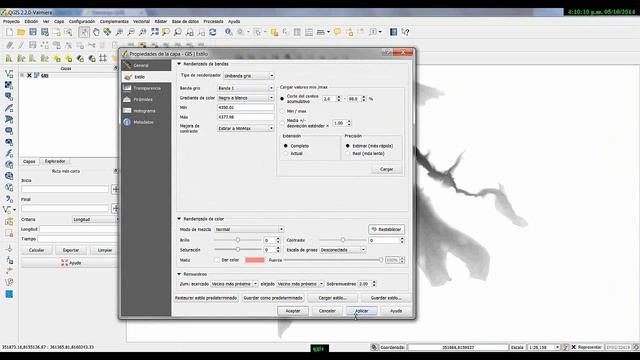
Task: Open the Ráster menu
Action: pyautogui.click(x=160, y=21)
